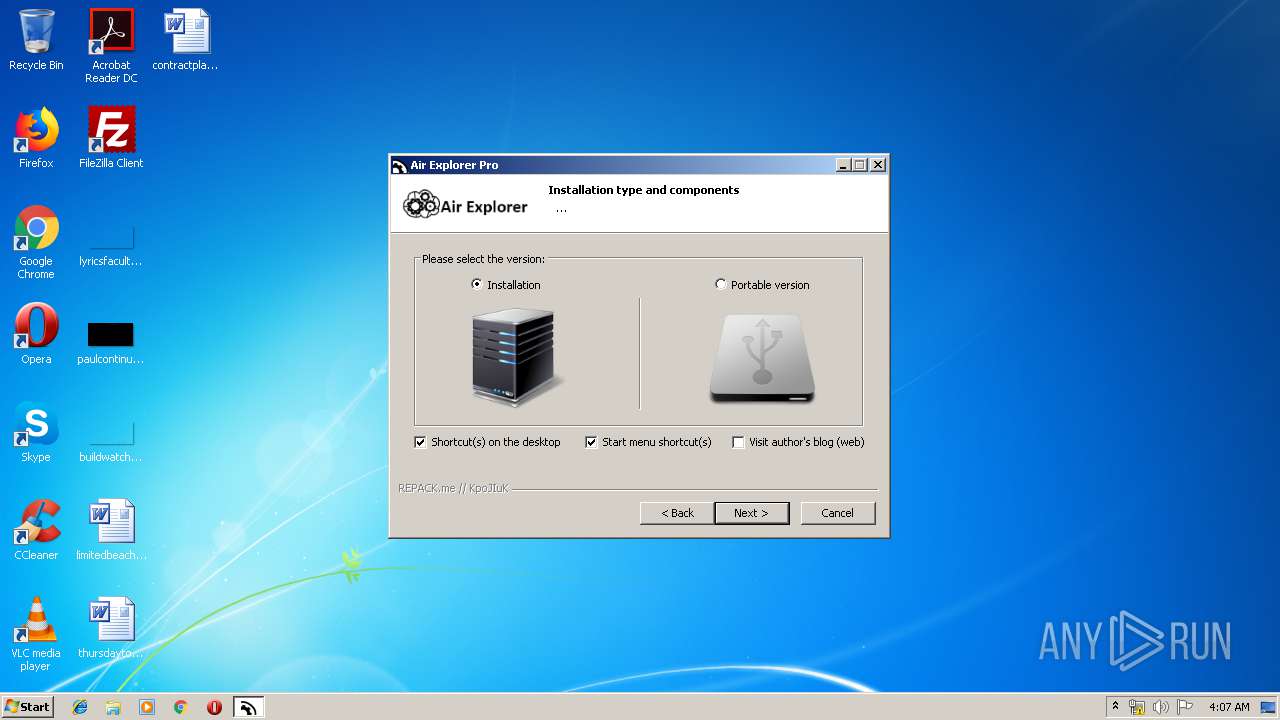Open Action Center flag icon

pyautogui.click(x=1185, y=707)
